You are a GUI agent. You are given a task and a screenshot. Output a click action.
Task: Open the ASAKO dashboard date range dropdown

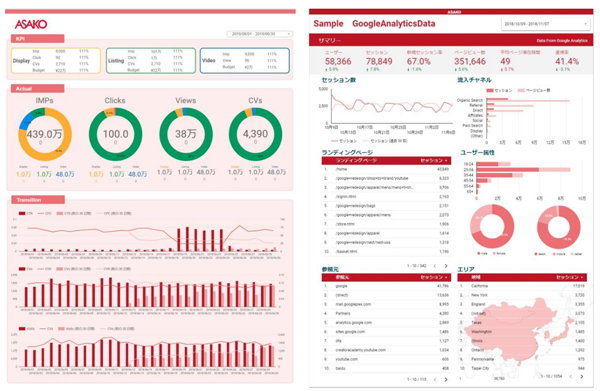coord(260,34)
